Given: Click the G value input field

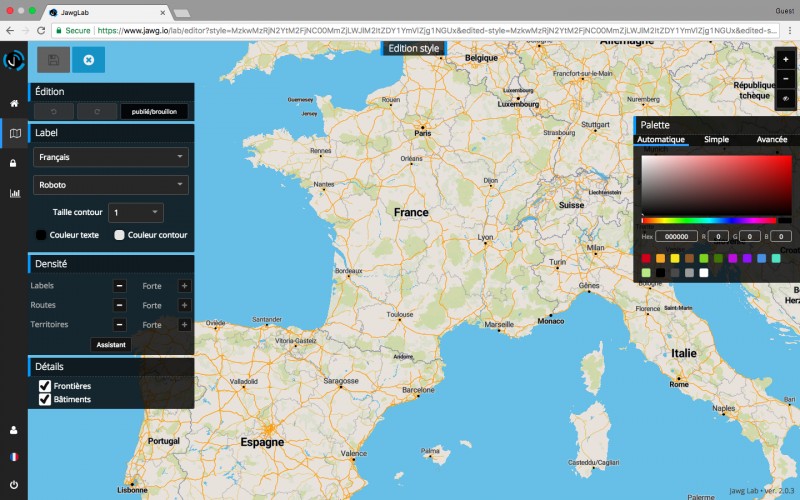Looking at the screenshot, I should (x=749, y=236).
